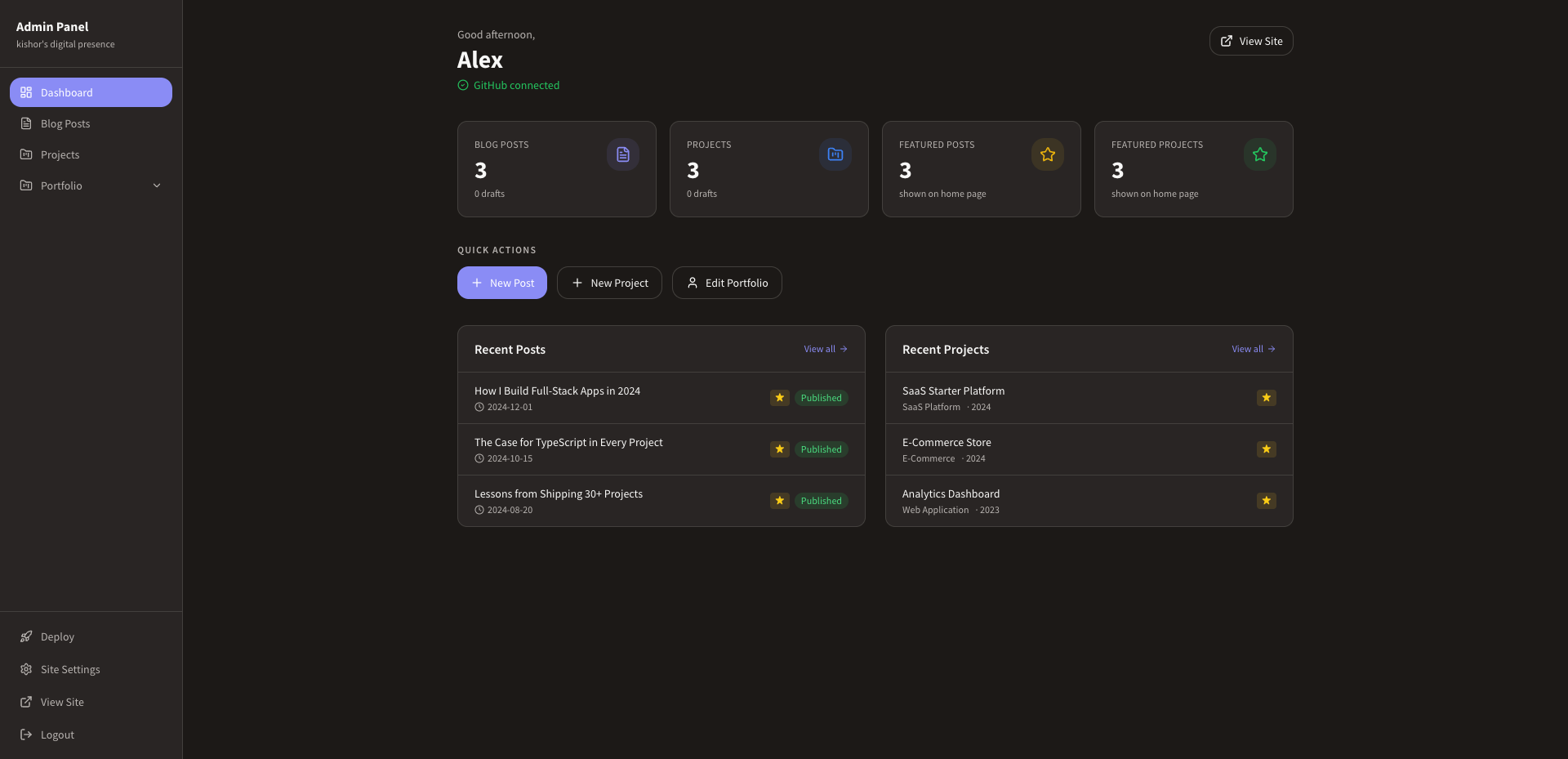Click the green Featured Projects star icon
Screen dimensions: 1568x759
1259,154
